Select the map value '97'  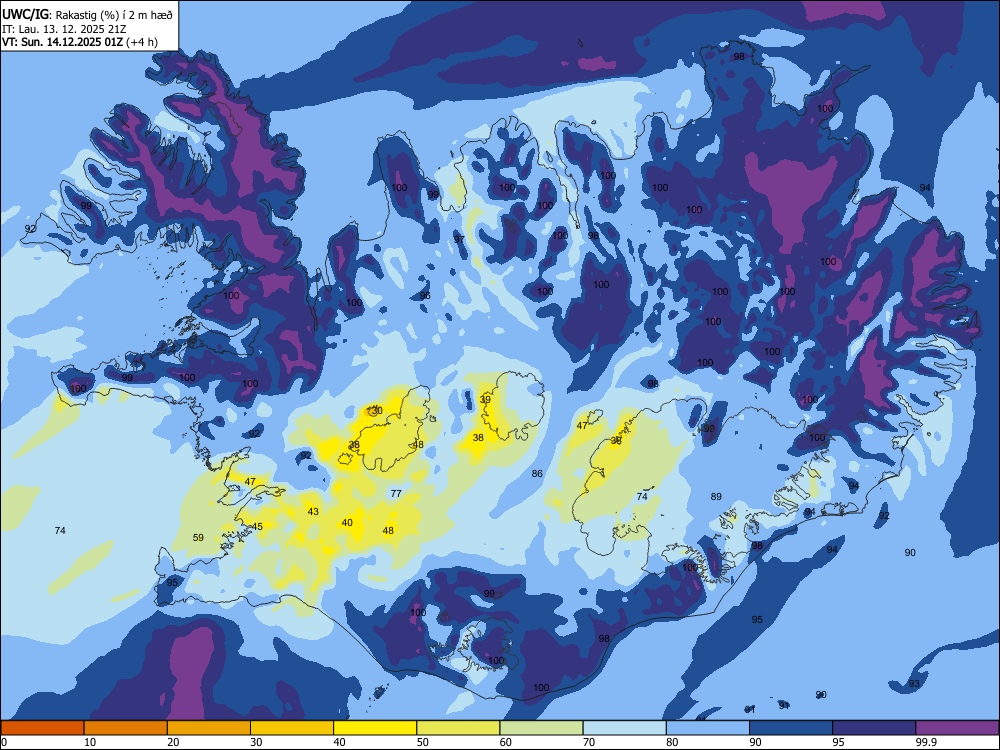[459, 239]
